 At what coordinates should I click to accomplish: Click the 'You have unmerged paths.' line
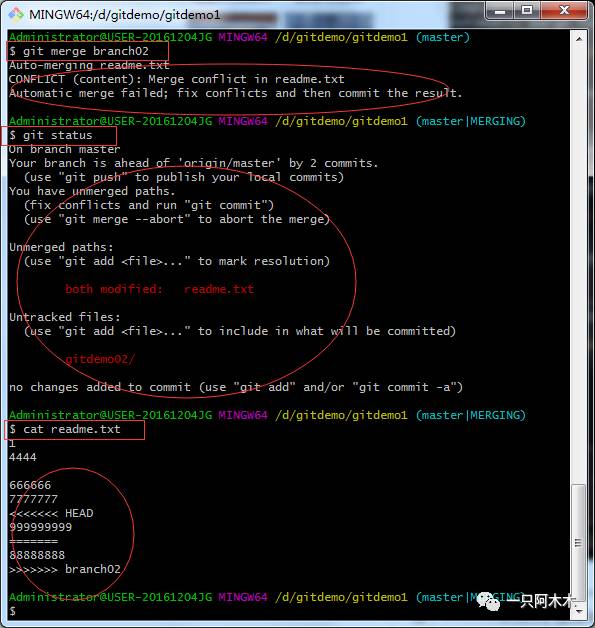(x=92, y=191)
